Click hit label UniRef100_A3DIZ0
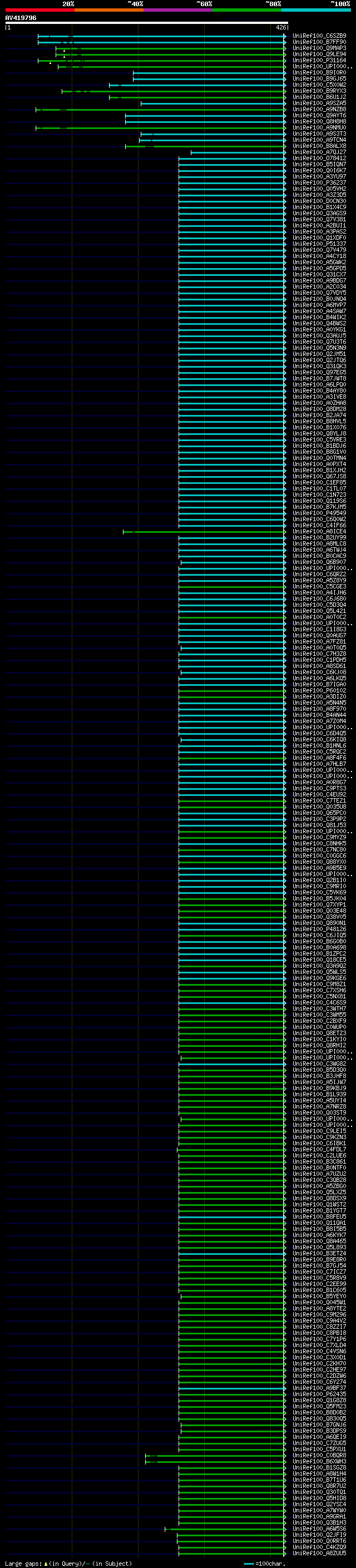The height and width of the screenshot is (1568, 356). point(319,696)
